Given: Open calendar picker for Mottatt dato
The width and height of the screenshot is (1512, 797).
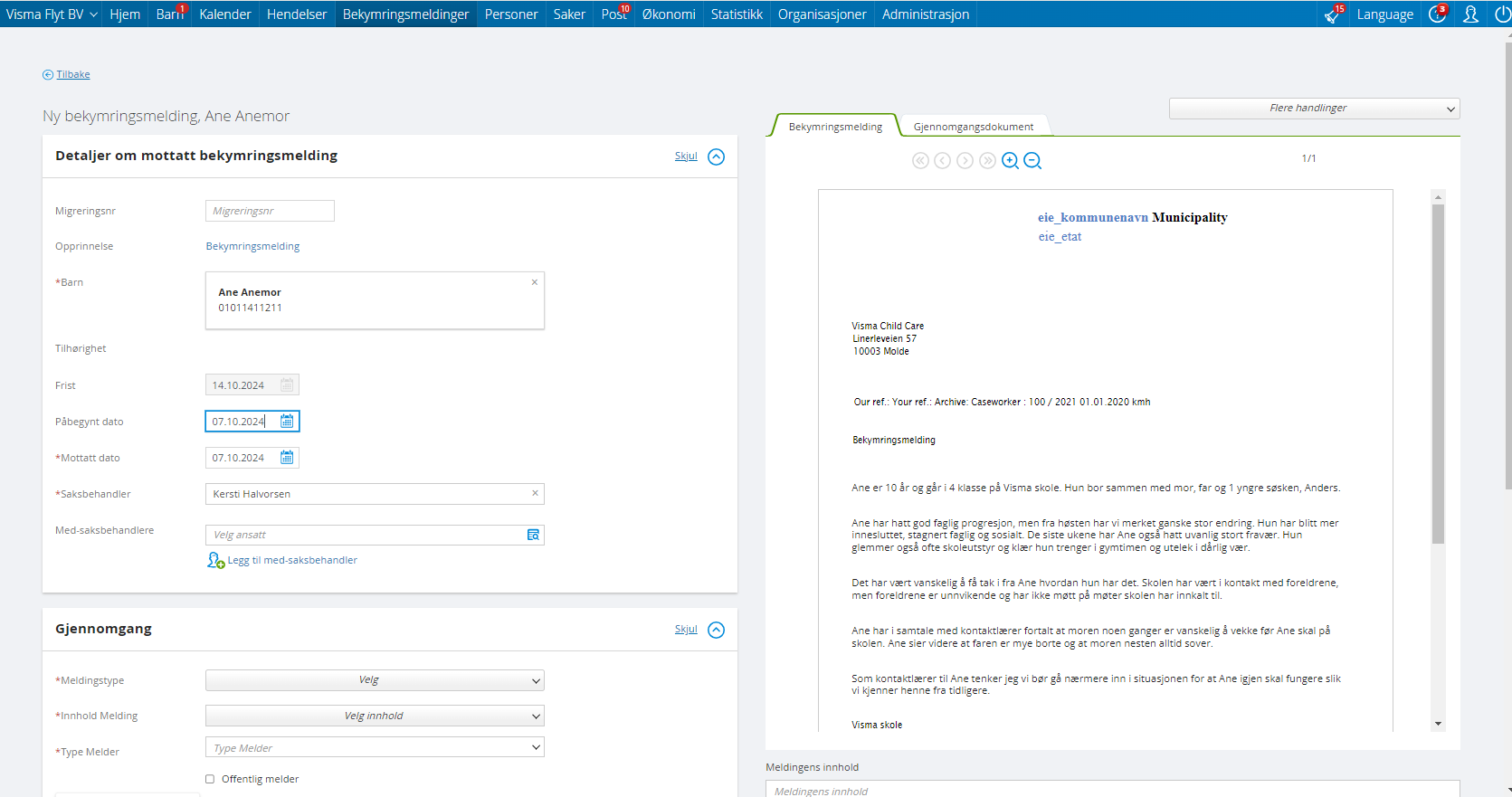Looking at the screenshot, I should coord(287,458).
